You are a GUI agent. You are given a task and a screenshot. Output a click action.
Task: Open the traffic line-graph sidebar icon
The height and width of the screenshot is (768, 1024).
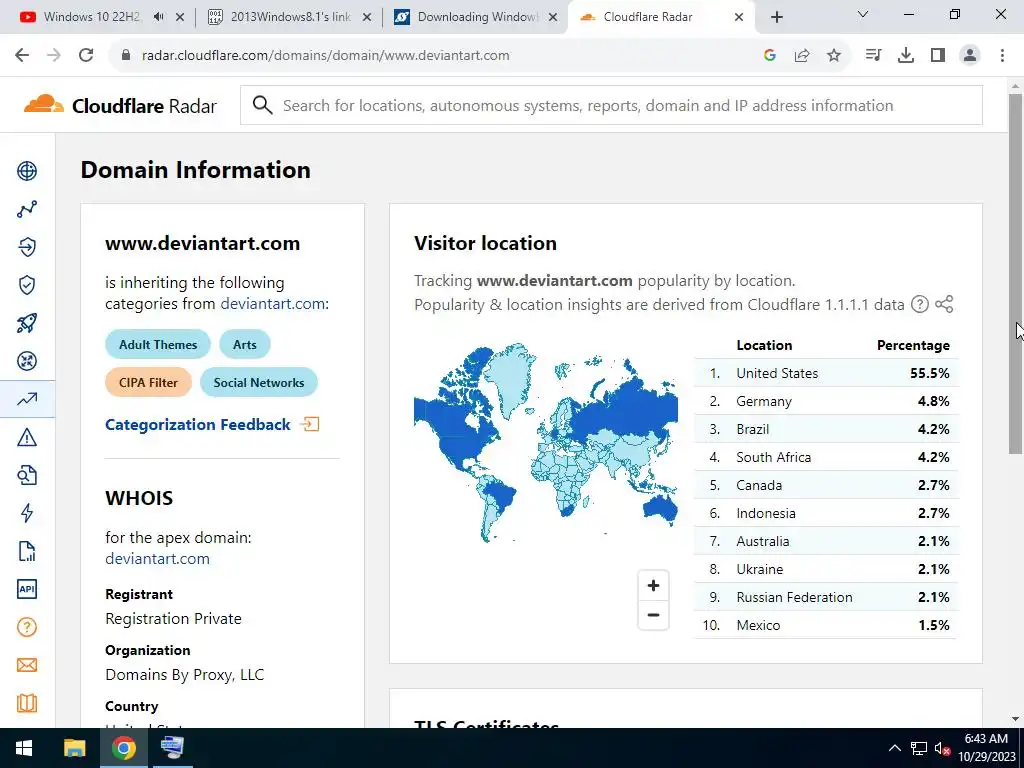27,209
